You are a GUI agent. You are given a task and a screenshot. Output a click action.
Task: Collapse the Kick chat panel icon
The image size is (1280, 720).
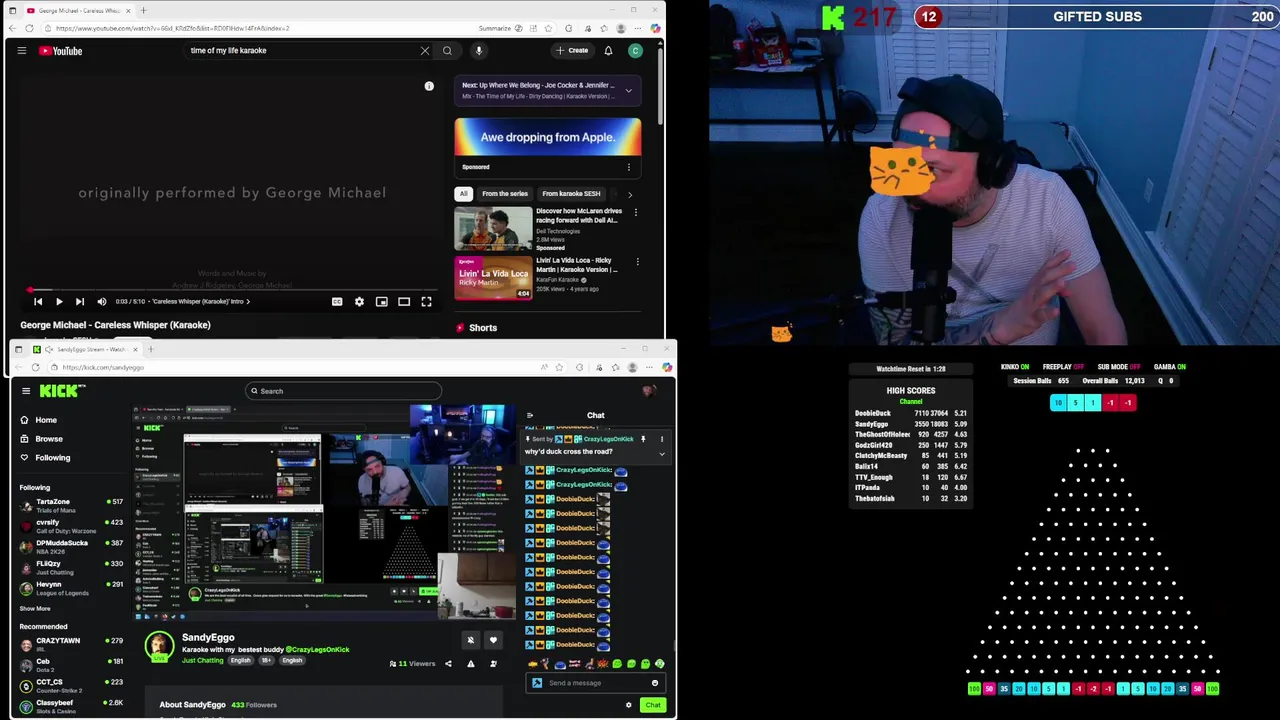[529, 415]
